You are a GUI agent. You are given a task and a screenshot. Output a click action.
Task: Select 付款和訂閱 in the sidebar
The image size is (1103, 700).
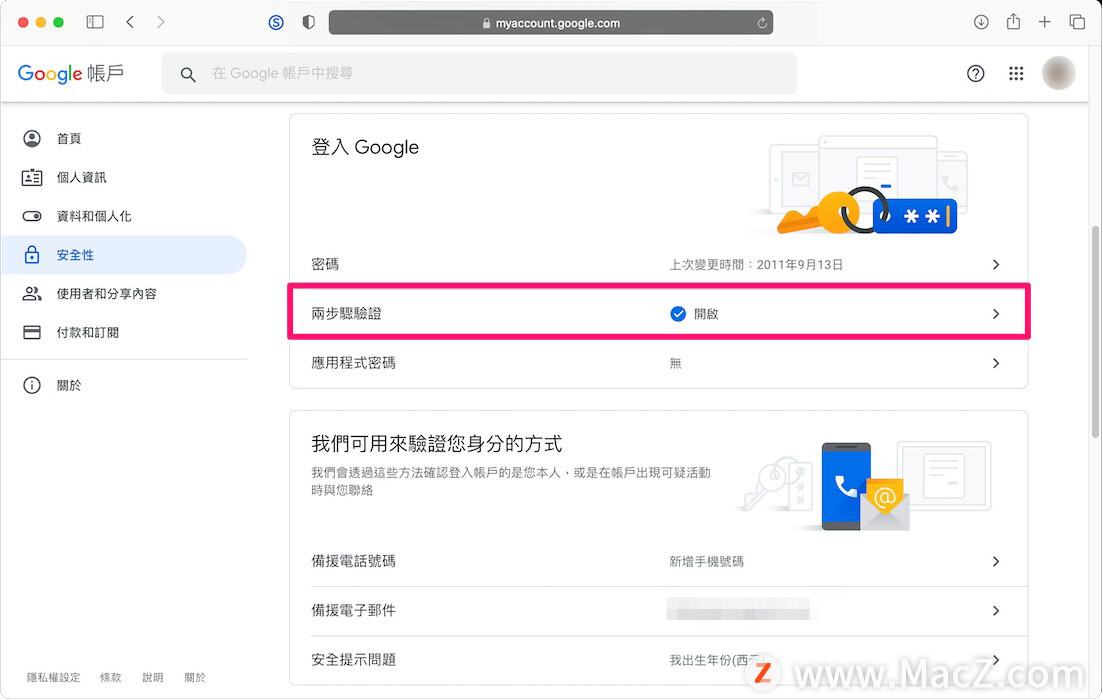124,332
